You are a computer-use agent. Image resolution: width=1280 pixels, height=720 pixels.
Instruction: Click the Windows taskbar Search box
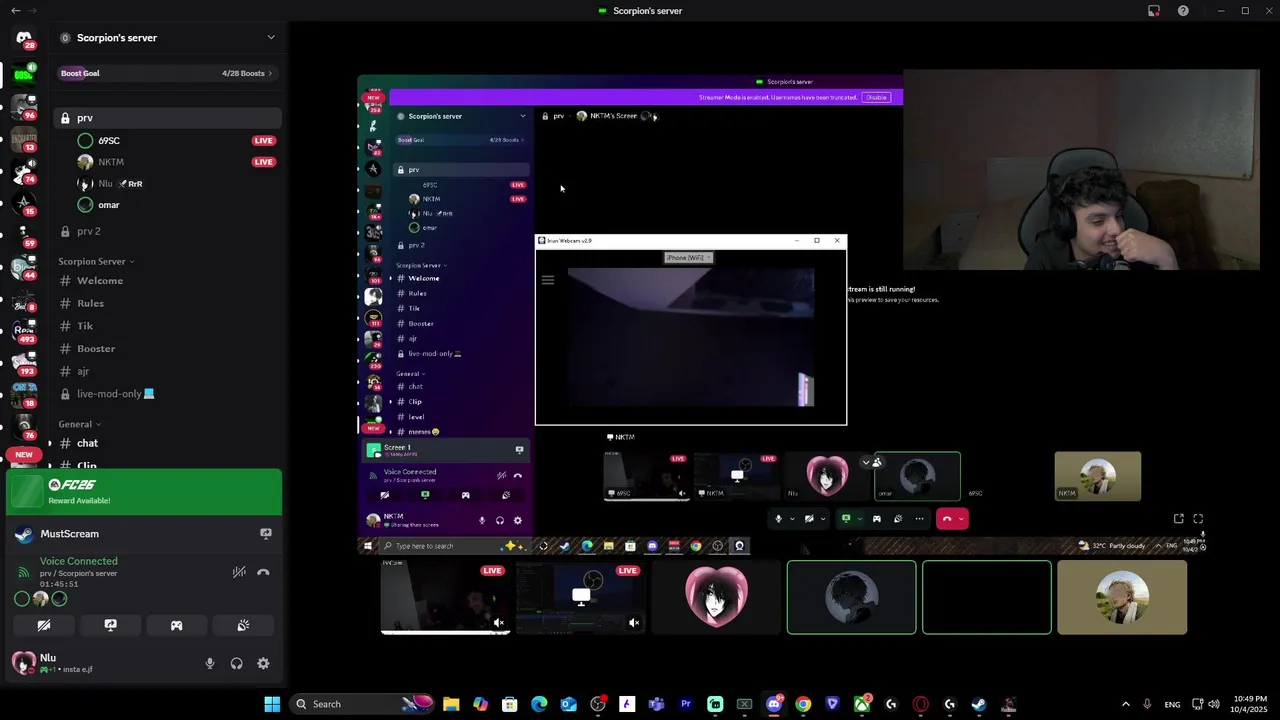tap(363, 704)
